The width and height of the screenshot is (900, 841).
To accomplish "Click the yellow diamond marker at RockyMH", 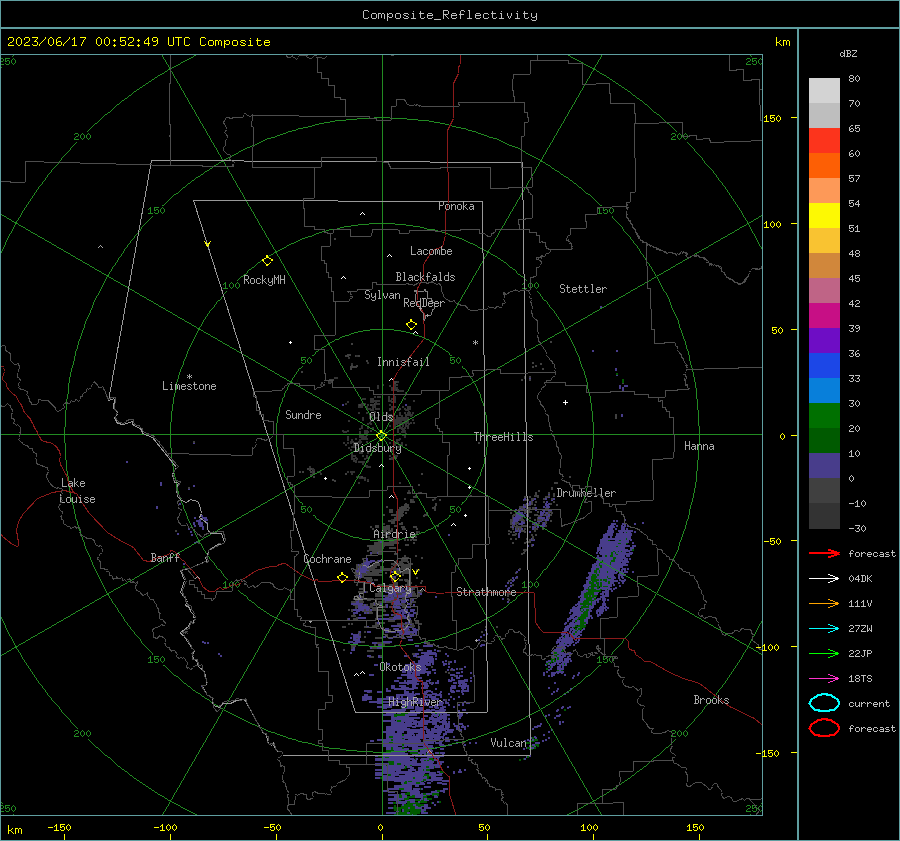I will (x=267, y=261).
